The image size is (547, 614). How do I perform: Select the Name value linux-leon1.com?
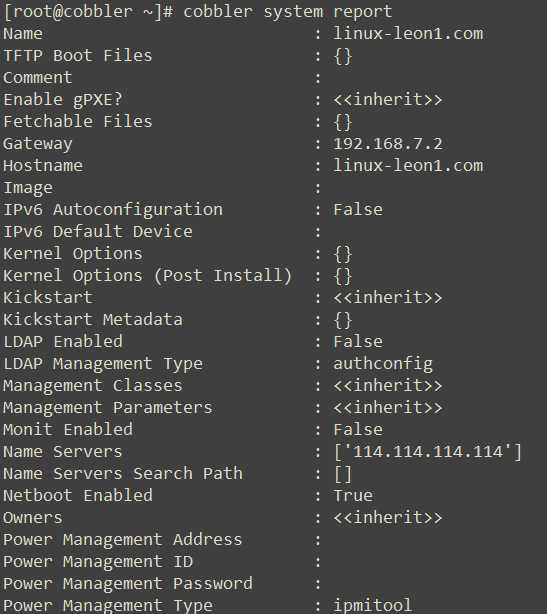(408, 33)
